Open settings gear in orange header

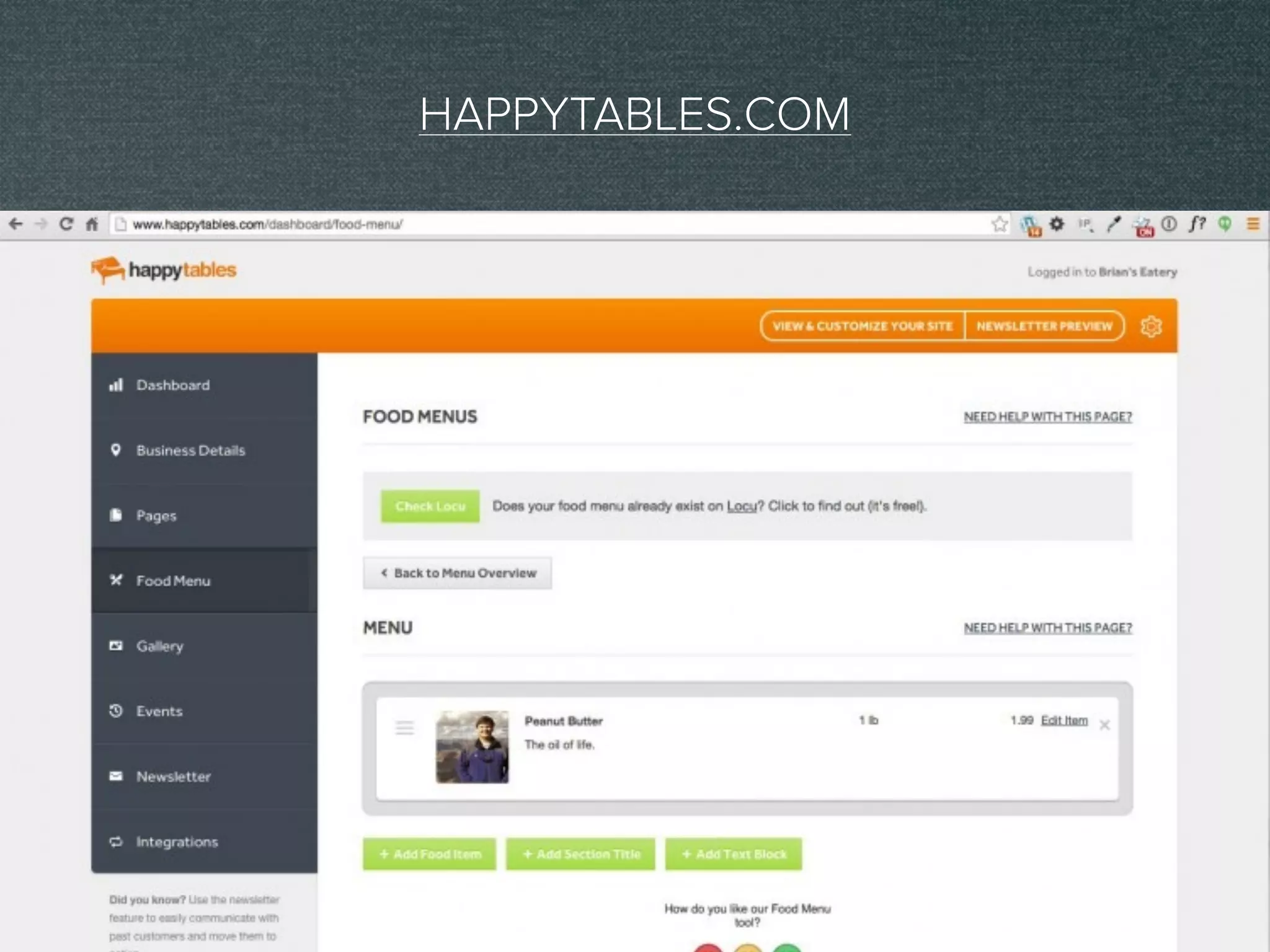1151,326
